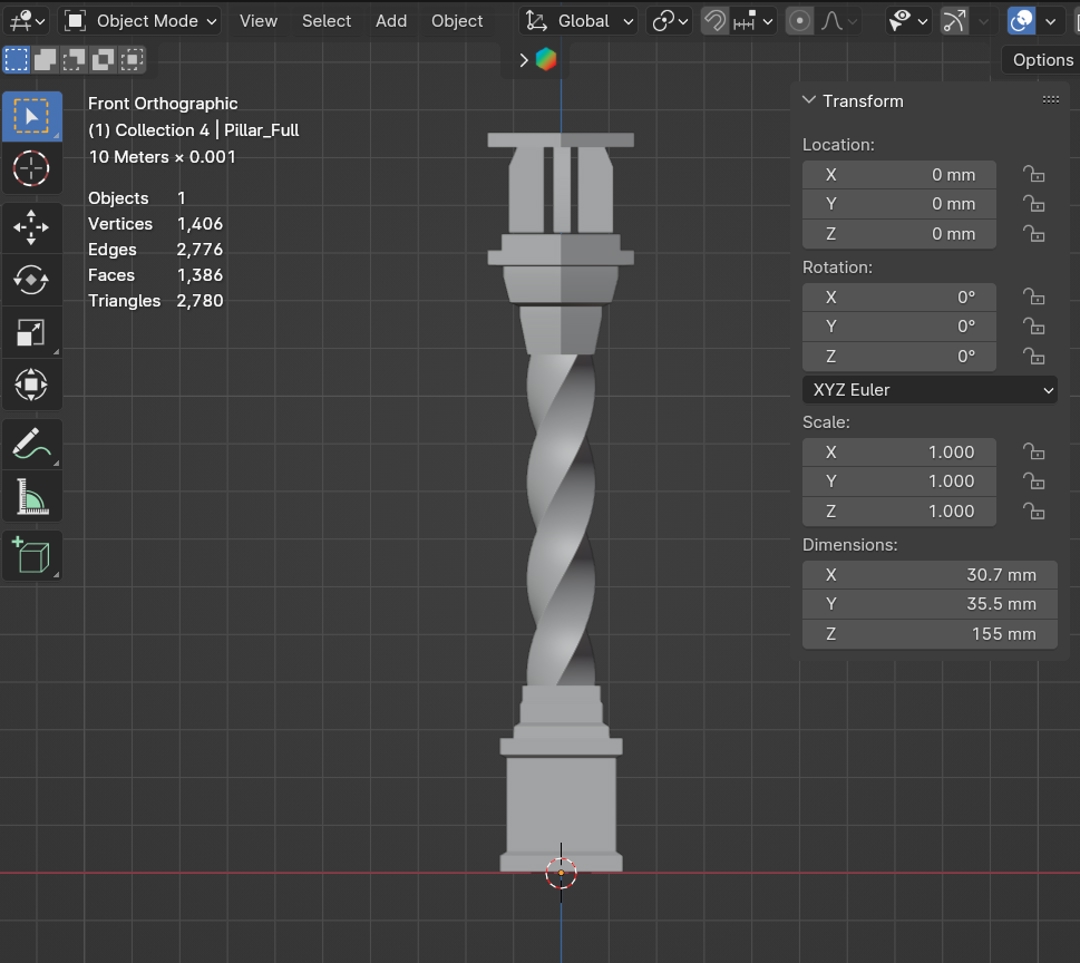This screenshot has width=1080, height=963.
Task: Select the Annotate pencil tool
Action: pyautogui.click(x=31, y=444)
